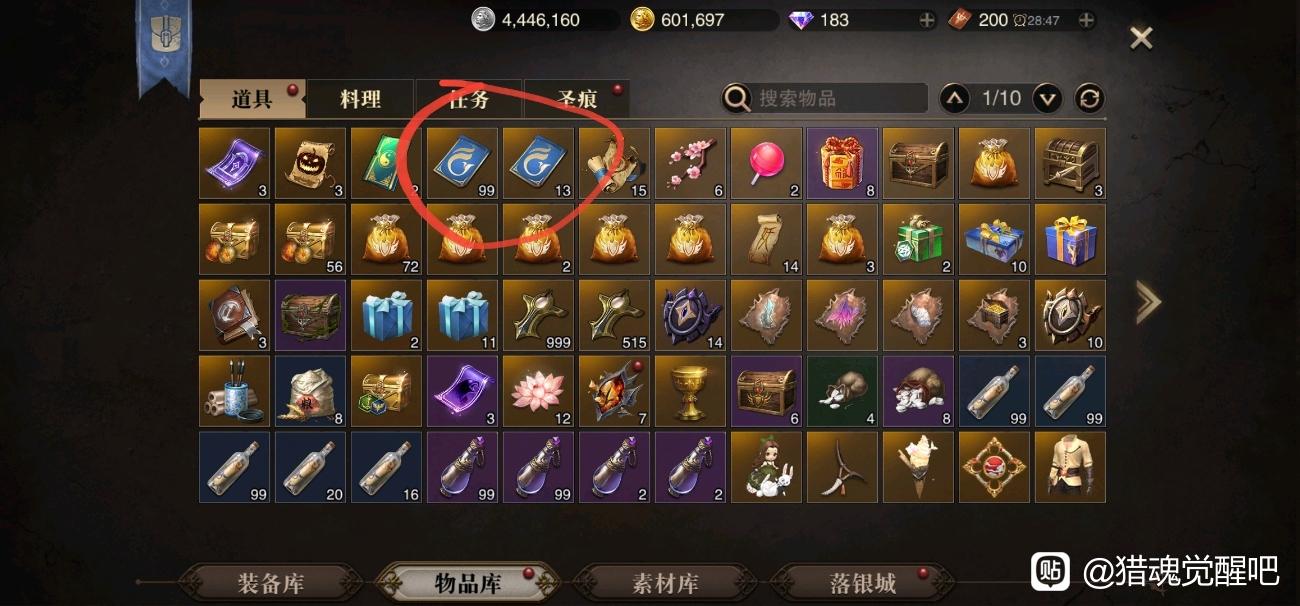Select the pink lotus flower item

pyautogui.click(x=538, y=391)
